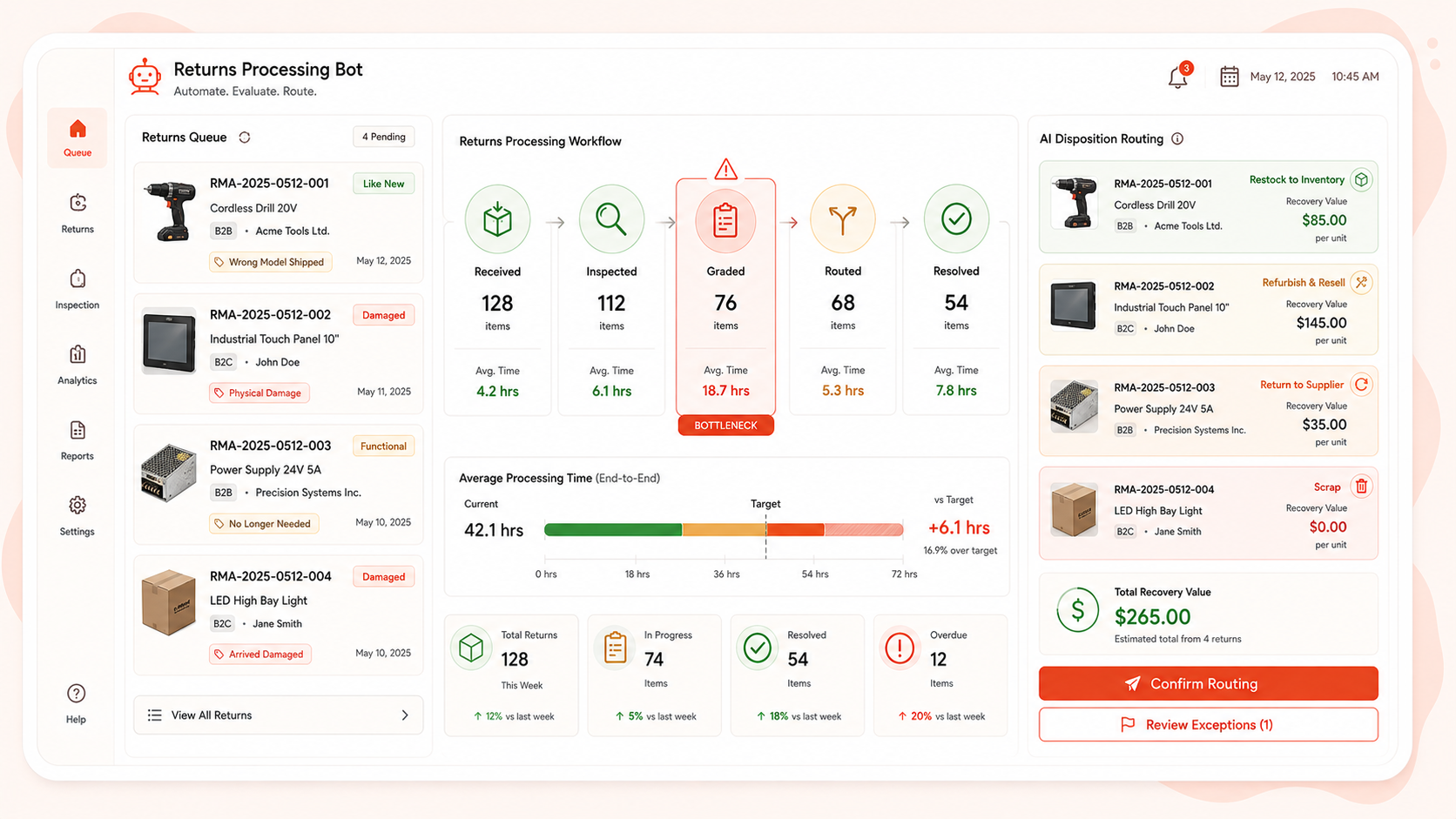Open Review Exceptions (1)
The width and height of the screenshot is (1456, 819).
pyautogui.click(x=1208, y=725)
